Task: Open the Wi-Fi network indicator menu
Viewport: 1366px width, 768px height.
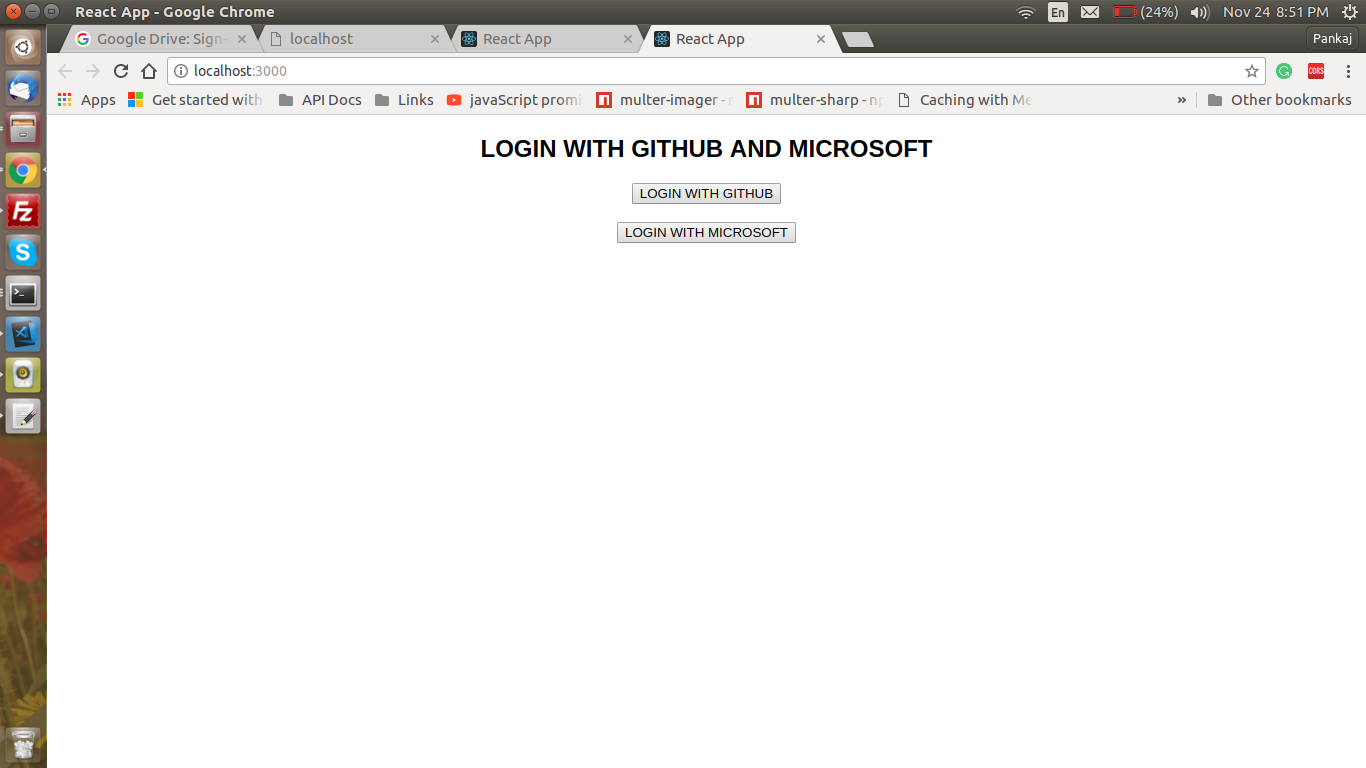Action: pyautogui.click(x=1026, y=12)
